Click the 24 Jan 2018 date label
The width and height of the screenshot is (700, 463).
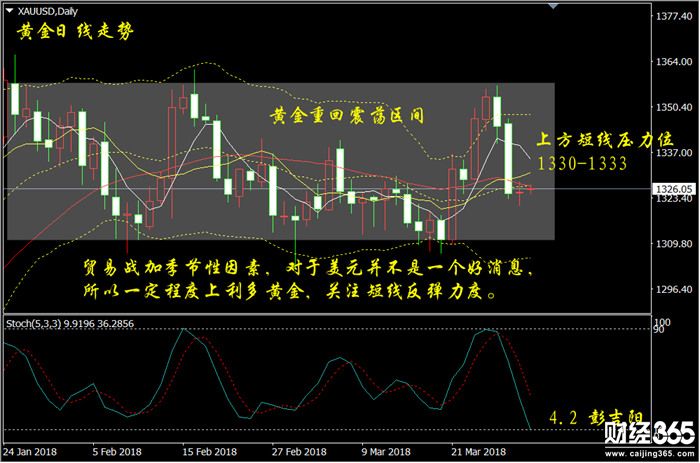coord(30,452)
